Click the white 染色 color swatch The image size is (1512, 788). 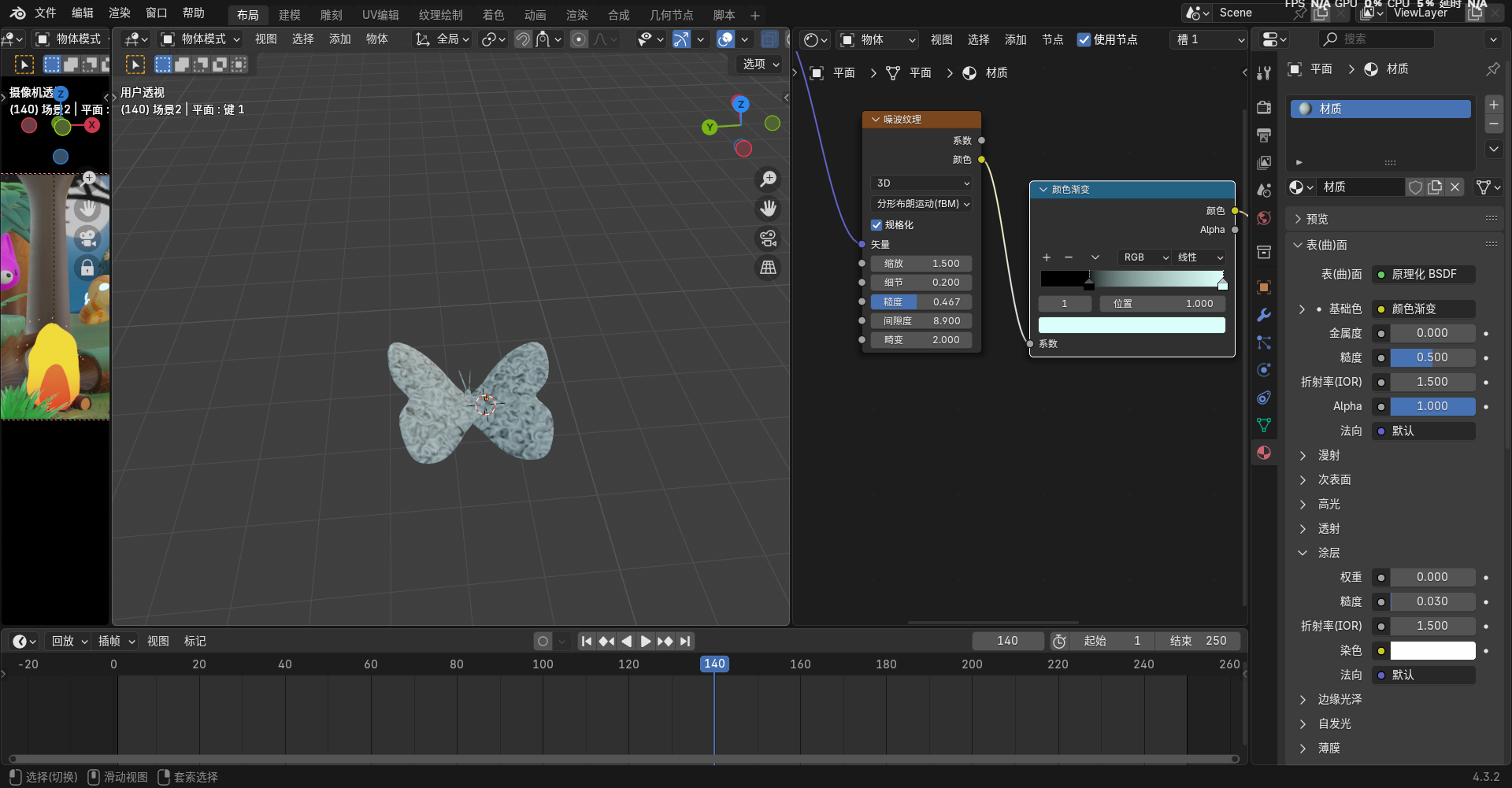1432,650
